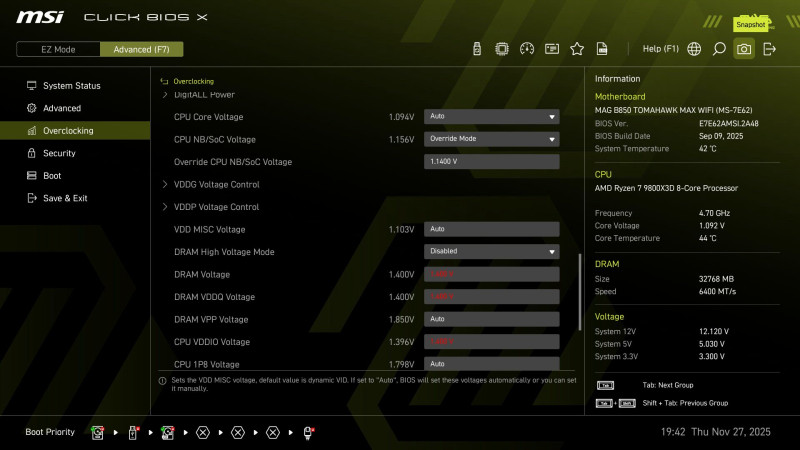
Task: Click the CPU 1P8 reading 1.798V
Action: (401, 364)
